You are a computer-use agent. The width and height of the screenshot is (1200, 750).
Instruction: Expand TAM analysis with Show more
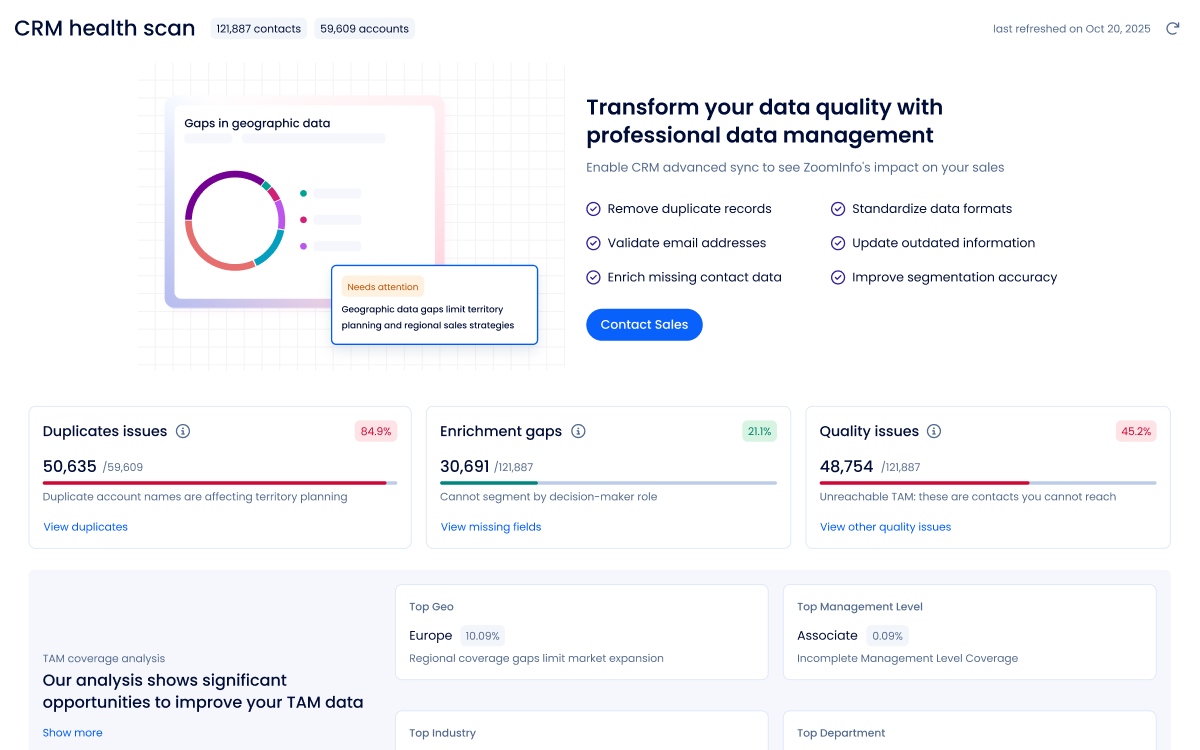tap(72, 733)
